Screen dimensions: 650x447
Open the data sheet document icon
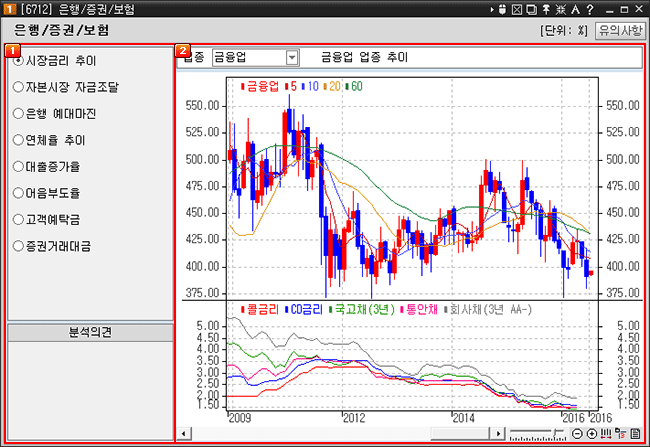635,434
